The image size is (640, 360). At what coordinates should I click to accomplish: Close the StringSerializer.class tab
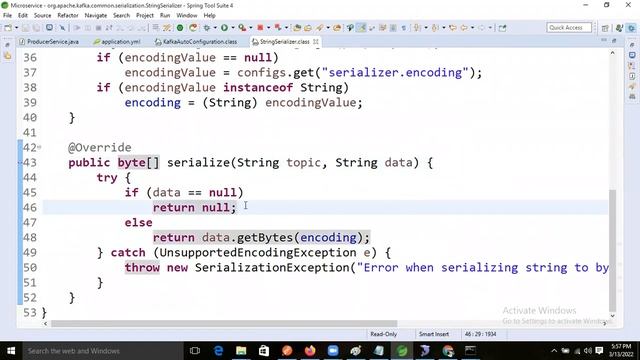tap(316, 42)
